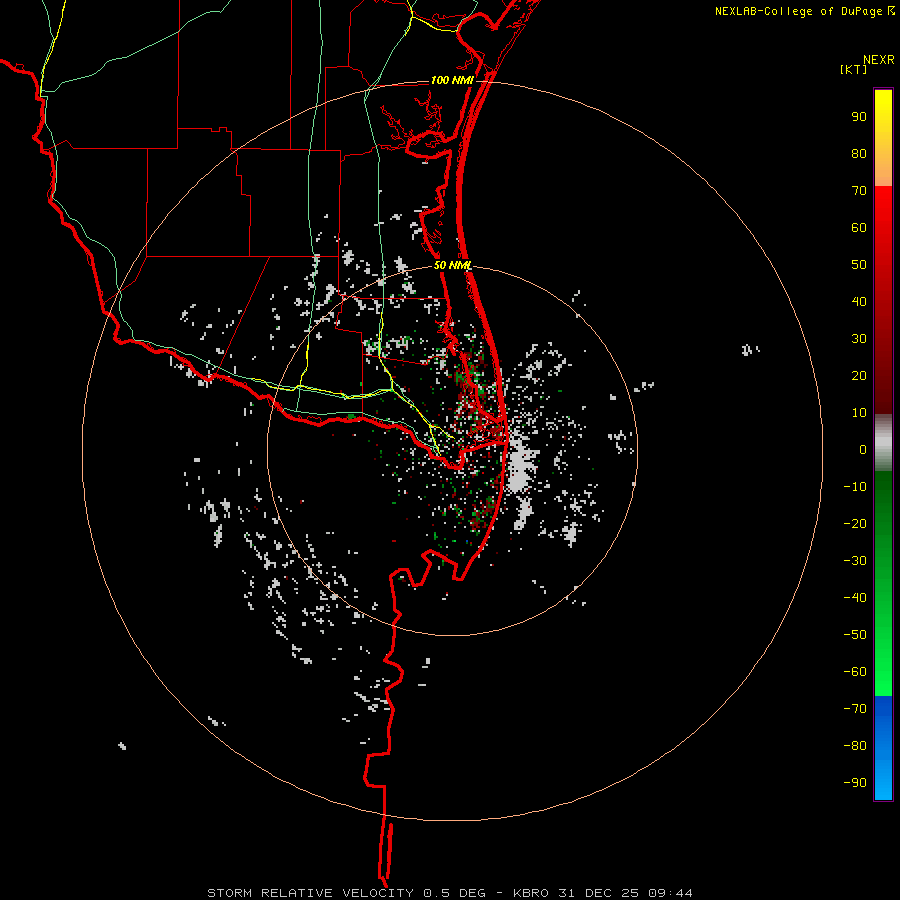
Task: Click the 31 DEC 25 date text
Action: coord(599,893)
